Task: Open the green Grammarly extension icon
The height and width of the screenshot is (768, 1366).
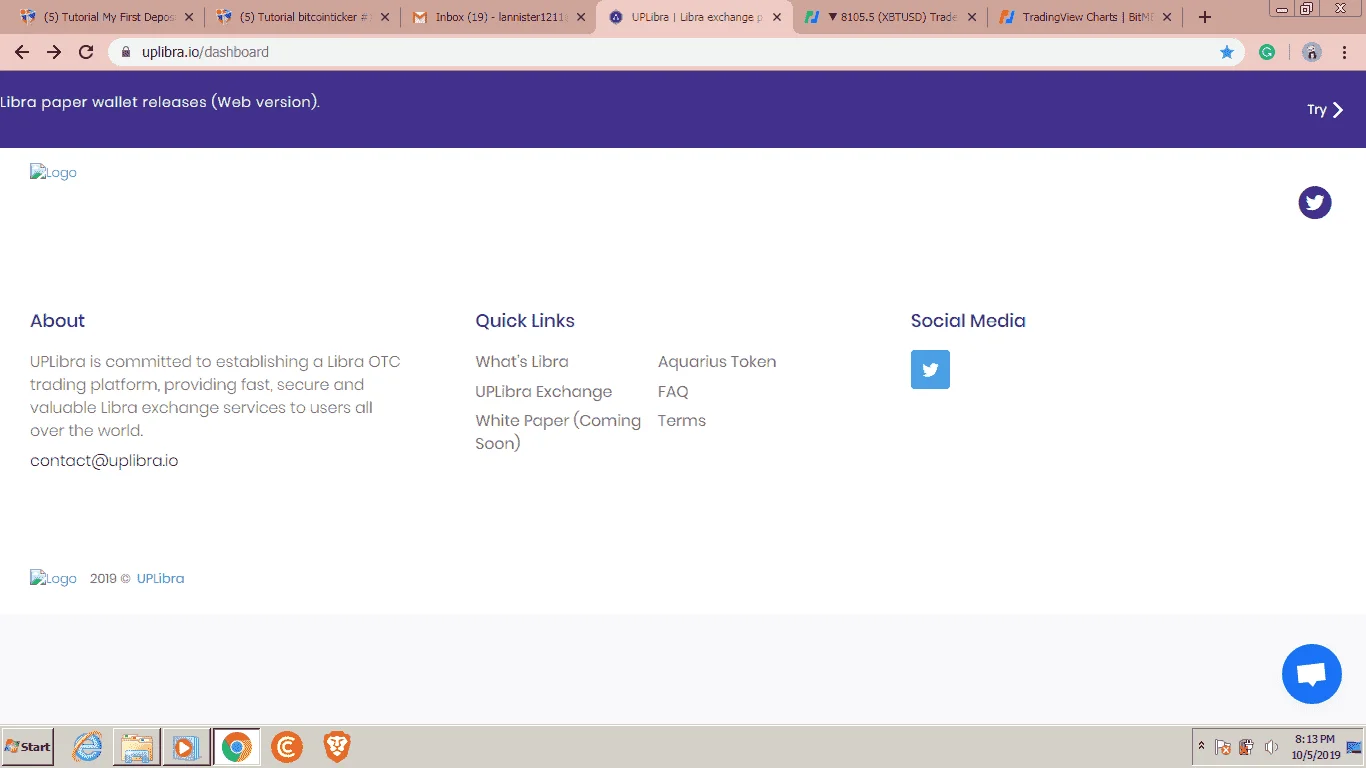Action: [1267, 52]
